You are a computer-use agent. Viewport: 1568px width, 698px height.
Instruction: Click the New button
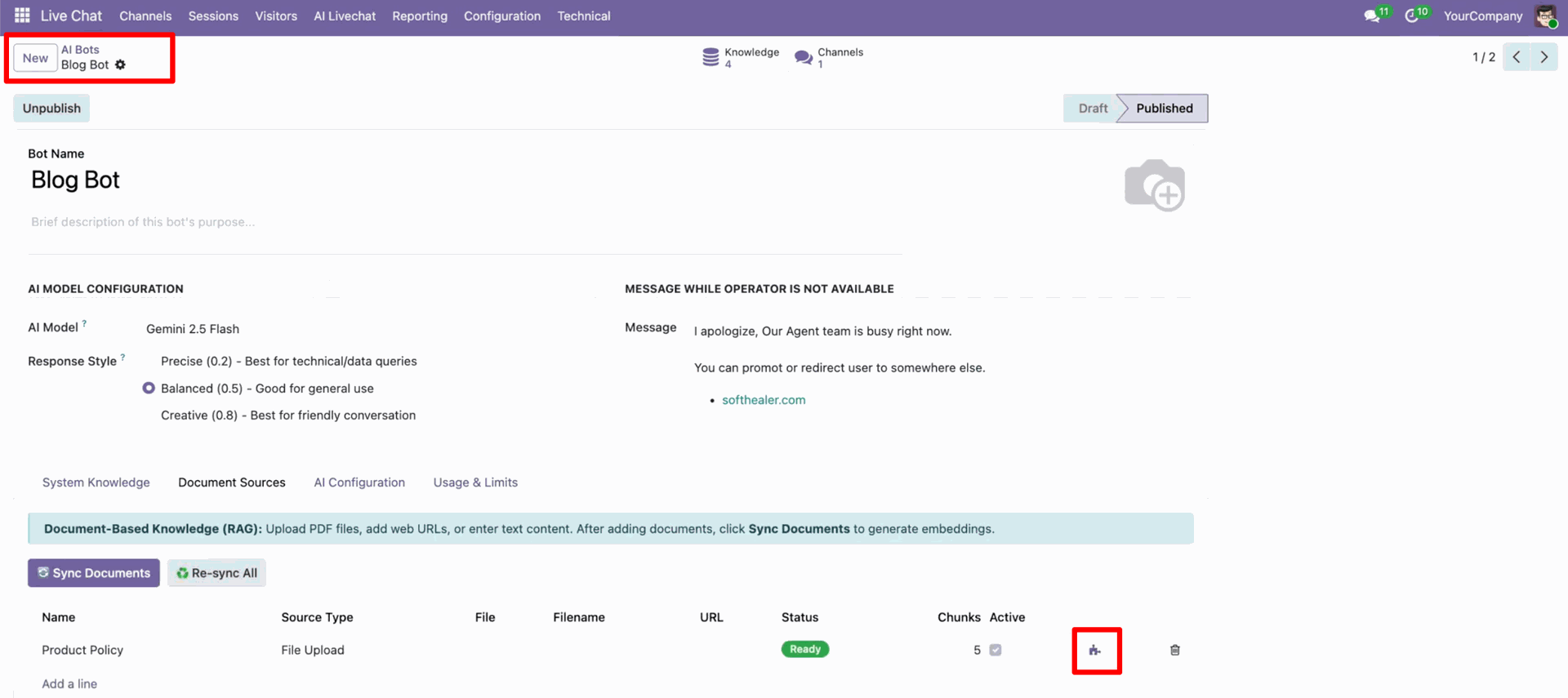[x=35, y=58]
